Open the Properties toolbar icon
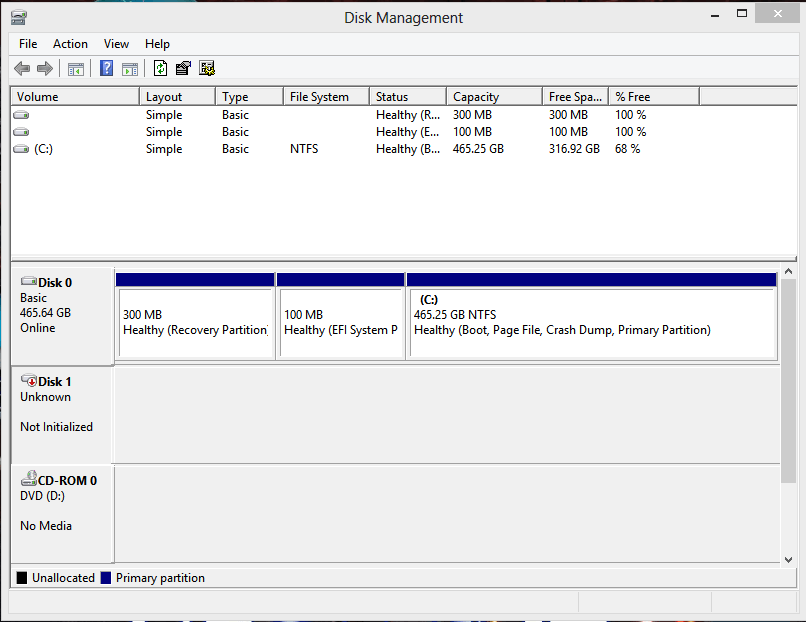 pos(183,69)
